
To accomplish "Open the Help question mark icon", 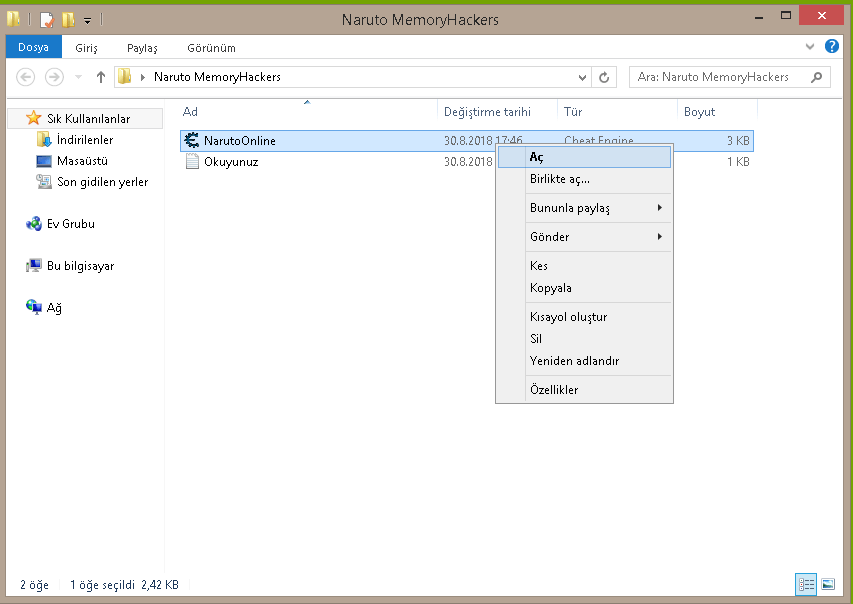I will pyautogui.click(x=831, y=46).
